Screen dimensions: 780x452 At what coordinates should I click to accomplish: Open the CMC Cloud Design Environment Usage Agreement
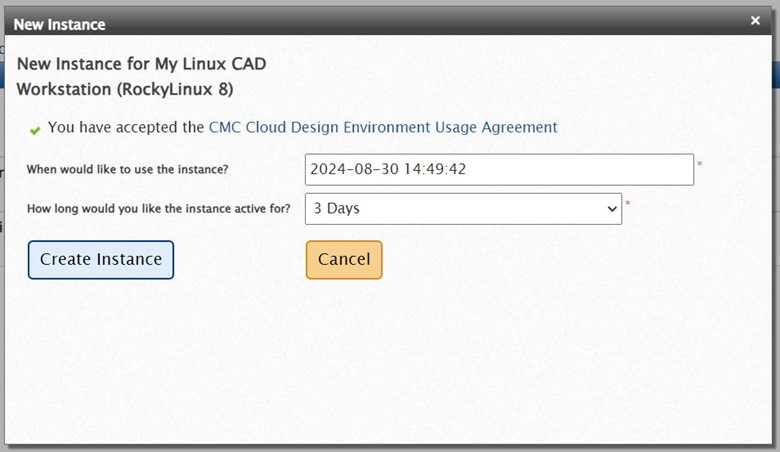(x=382, y=127)
